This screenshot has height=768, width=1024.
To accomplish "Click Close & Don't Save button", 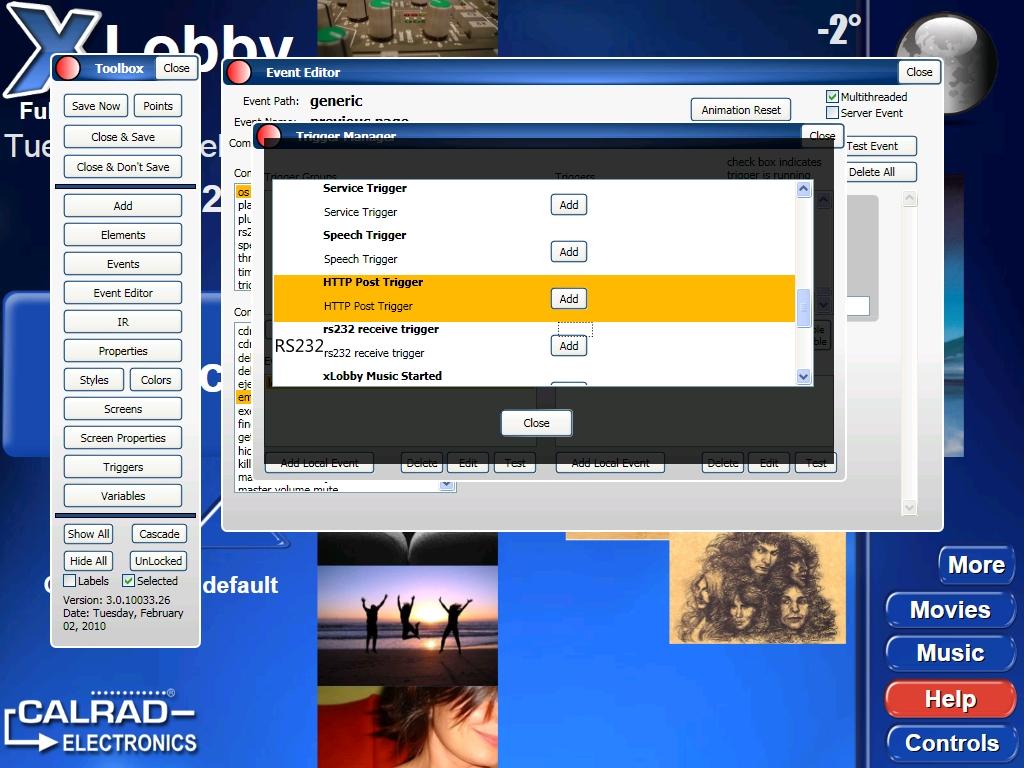I will 123,167.
